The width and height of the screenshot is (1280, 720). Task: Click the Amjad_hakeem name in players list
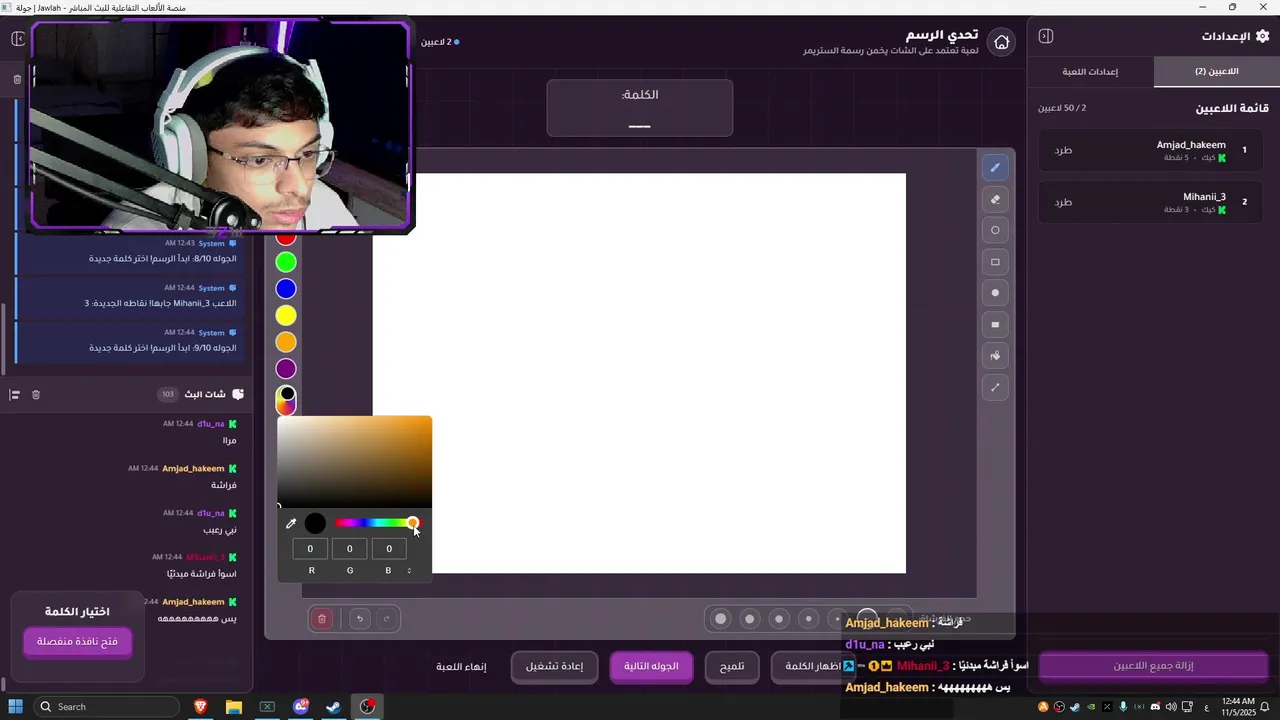[x=1191, y=145]
